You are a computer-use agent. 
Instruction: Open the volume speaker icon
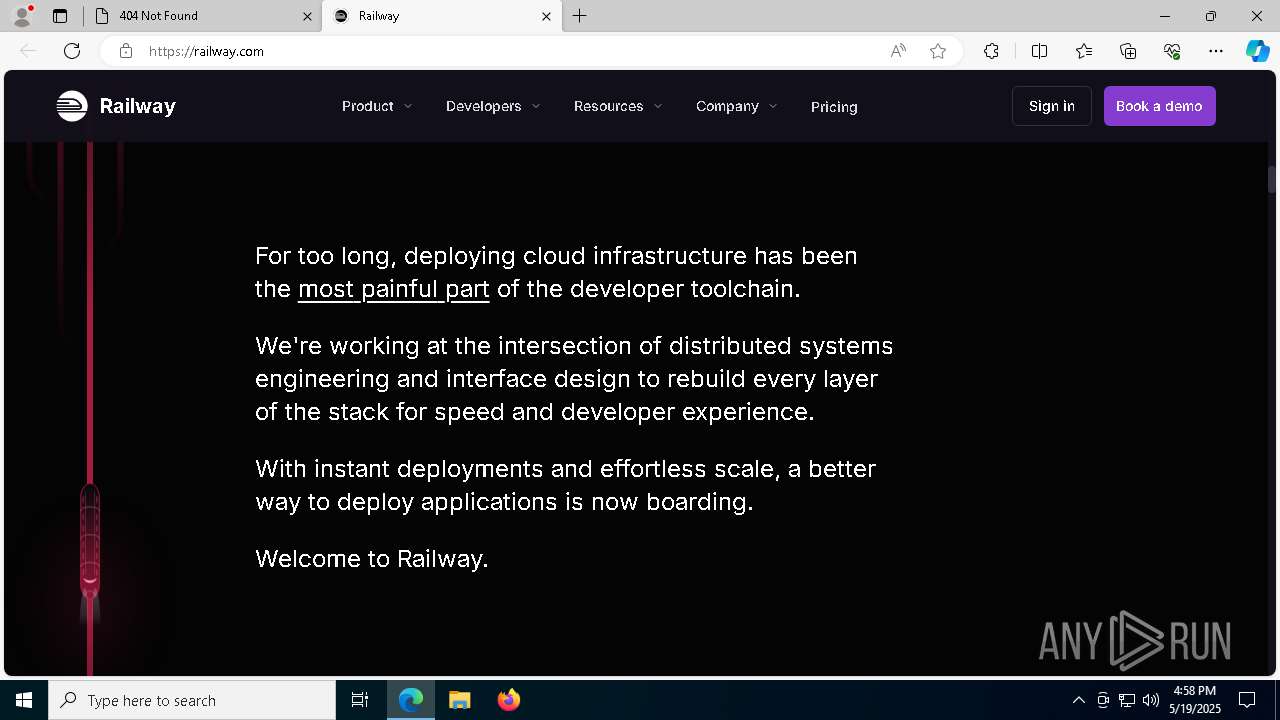tap(1151, 700)
